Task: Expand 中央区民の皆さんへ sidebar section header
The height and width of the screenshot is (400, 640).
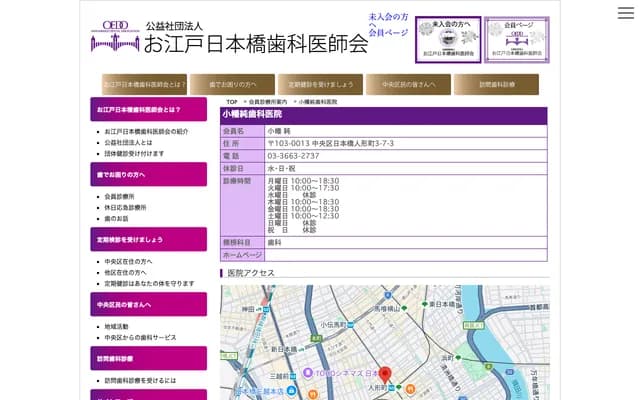Action: click(x=148, y=304)
